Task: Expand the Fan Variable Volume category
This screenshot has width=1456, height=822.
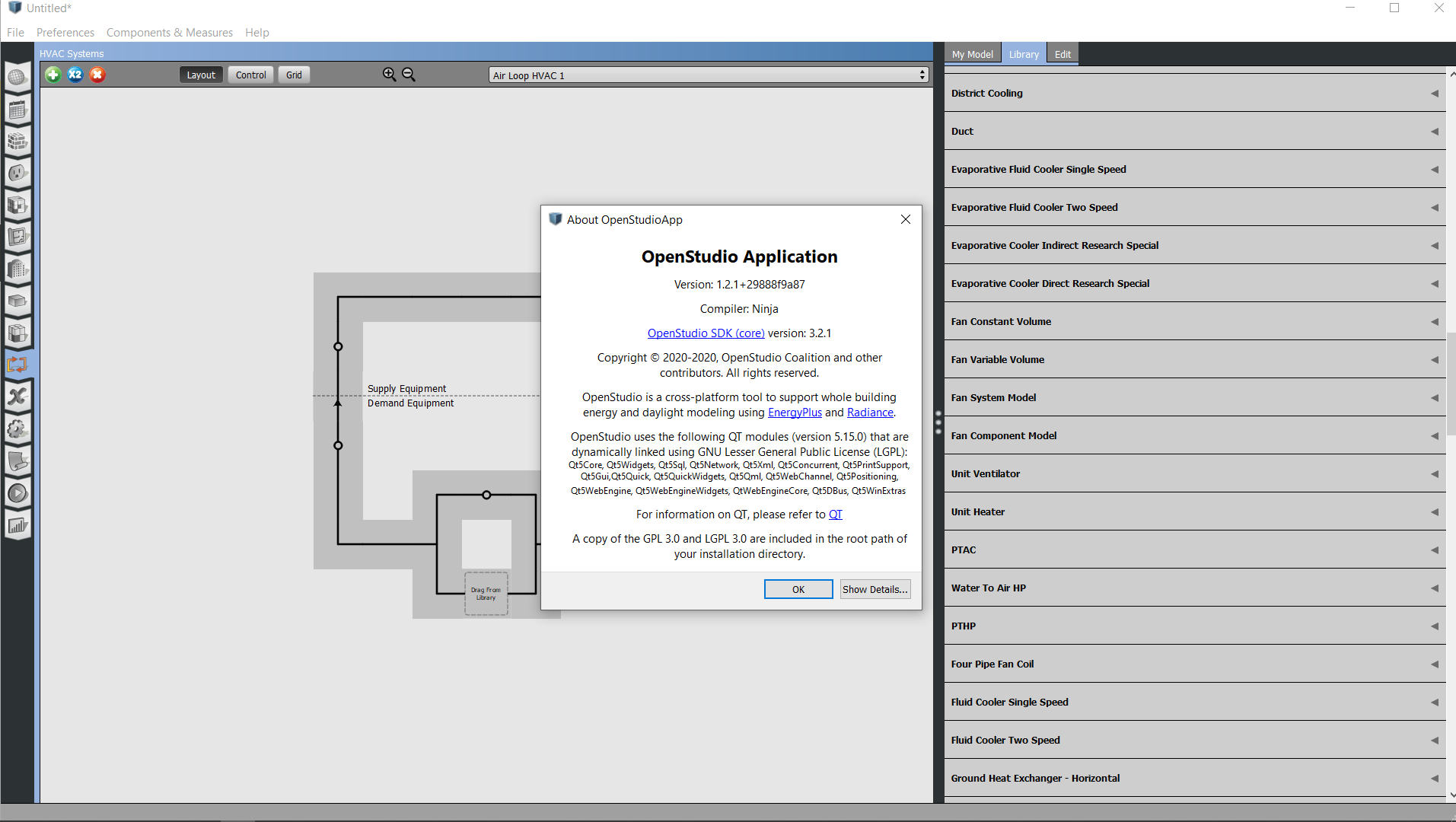Action: pos(1195,359)
